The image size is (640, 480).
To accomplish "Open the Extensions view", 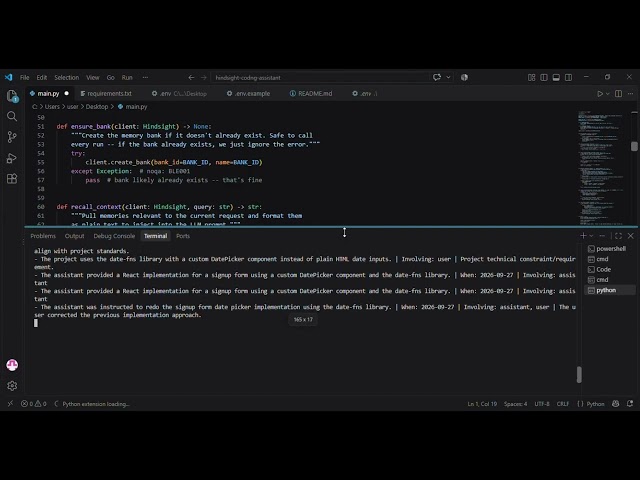I will click(x=12, y=179).
